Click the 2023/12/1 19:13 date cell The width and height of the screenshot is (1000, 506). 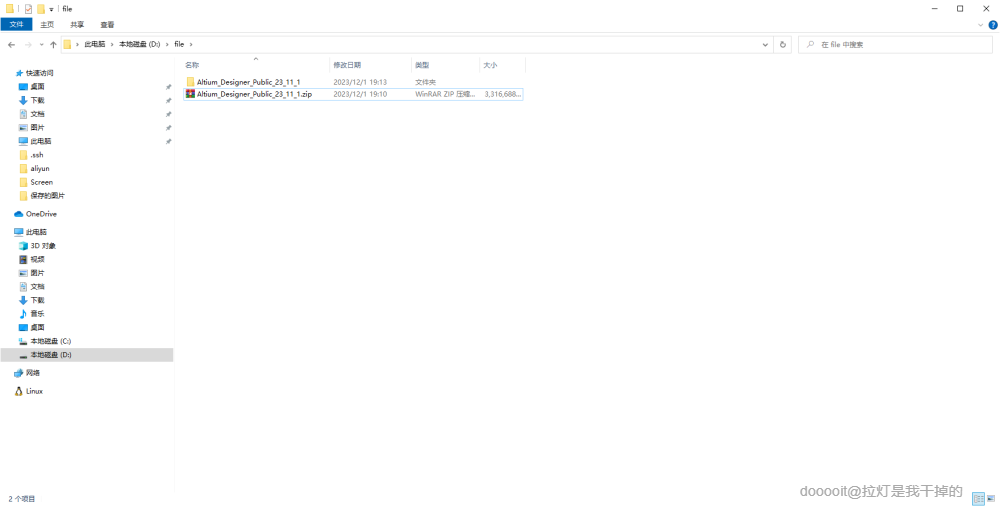(360, 82)
